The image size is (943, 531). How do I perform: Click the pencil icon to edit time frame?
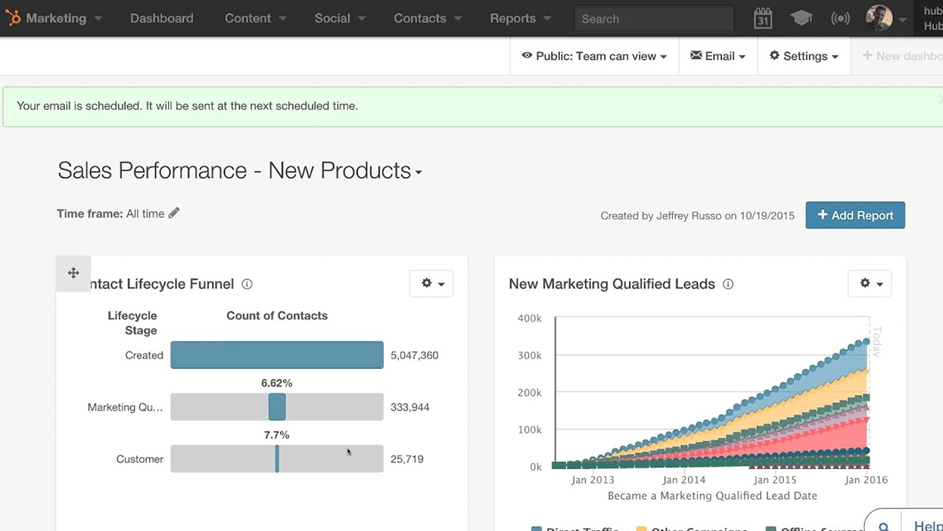tap(174, 213)
